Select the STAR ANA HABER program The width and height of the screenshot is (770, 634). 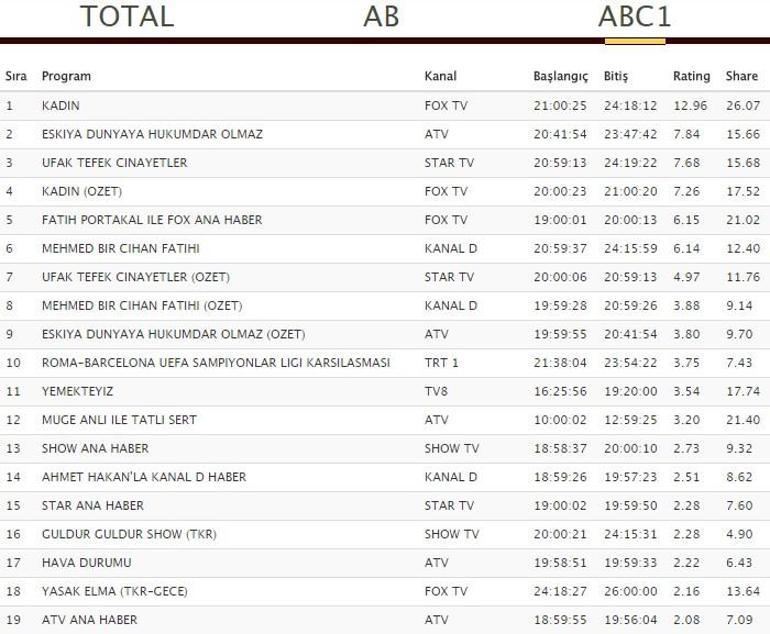pos(93,505)
